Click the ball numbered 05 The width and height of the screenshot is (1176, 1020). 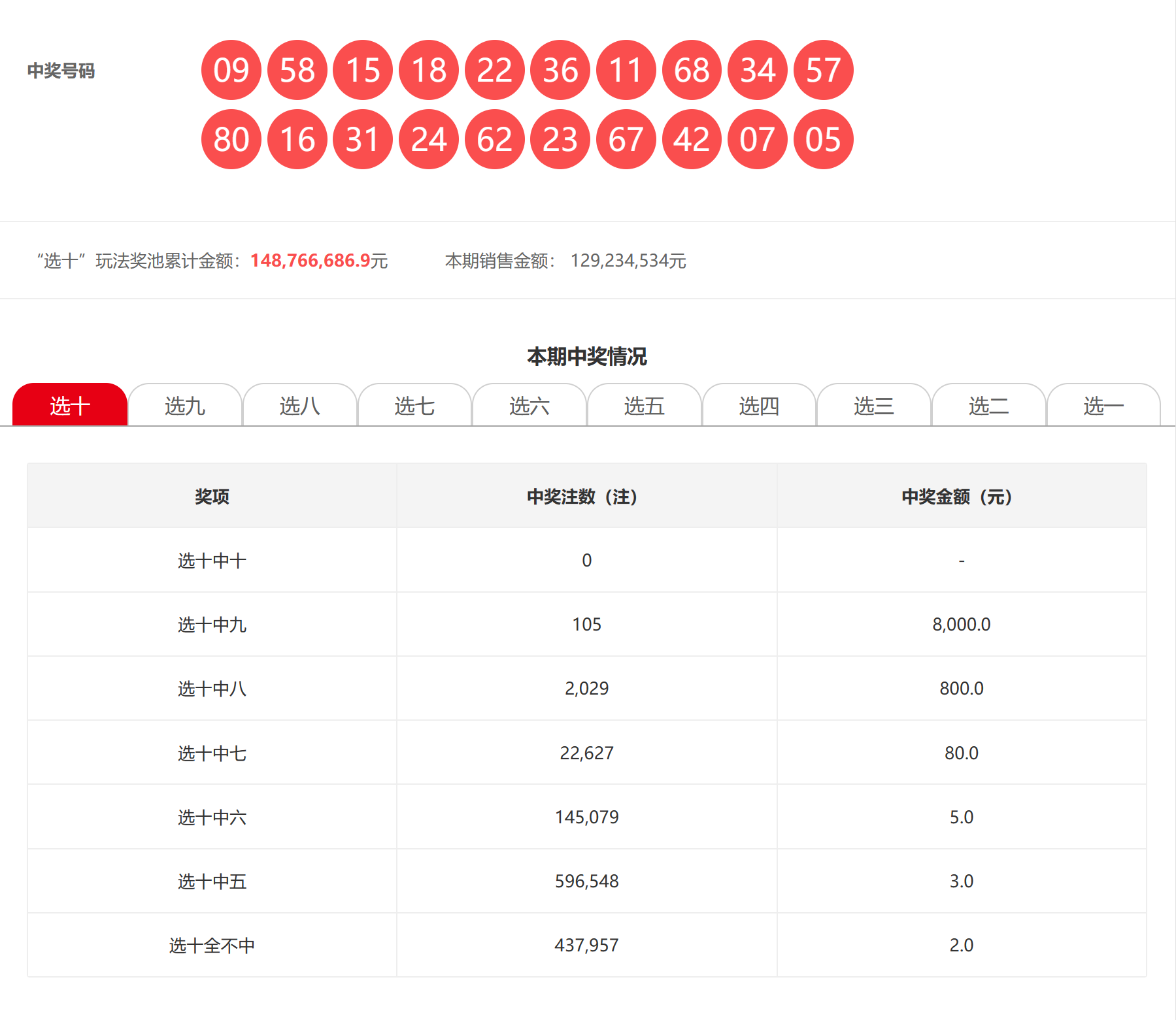(823, 139)
